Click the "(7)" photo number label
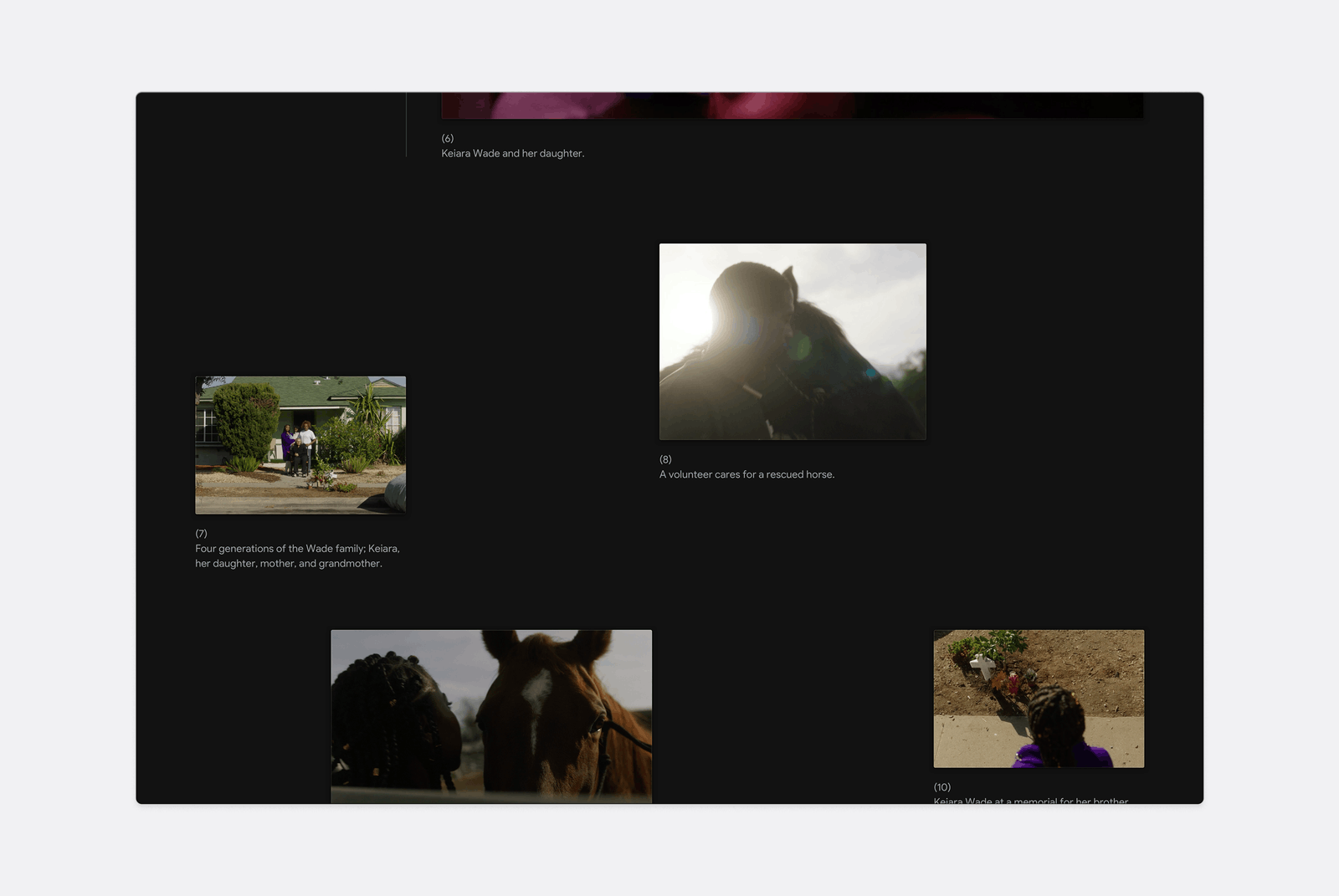 click(x=201, y=533)
